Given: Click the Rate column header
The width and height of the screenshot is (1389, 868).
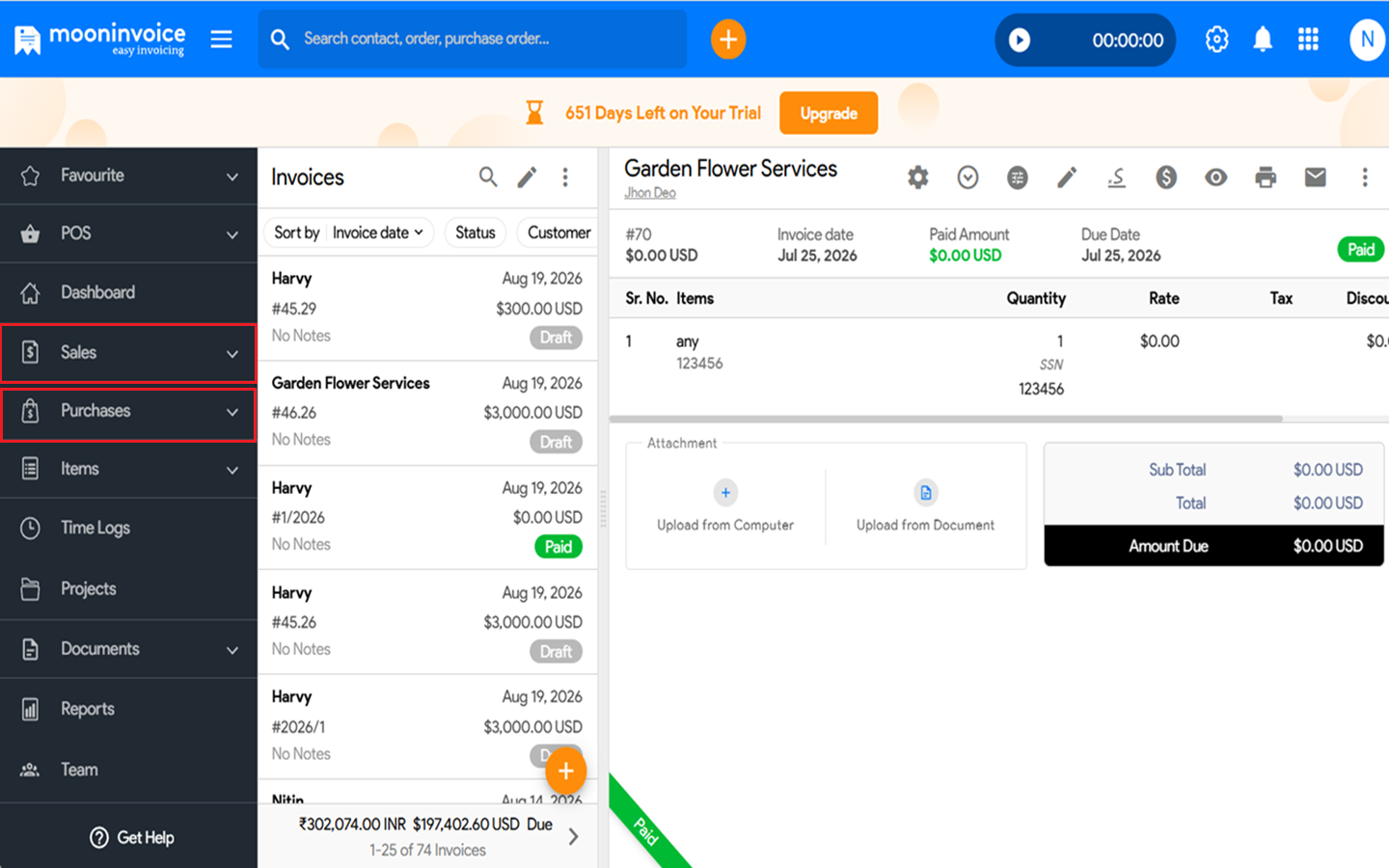Looking at the screenshot, I should pyautogui.click(x=1163, y=299).
